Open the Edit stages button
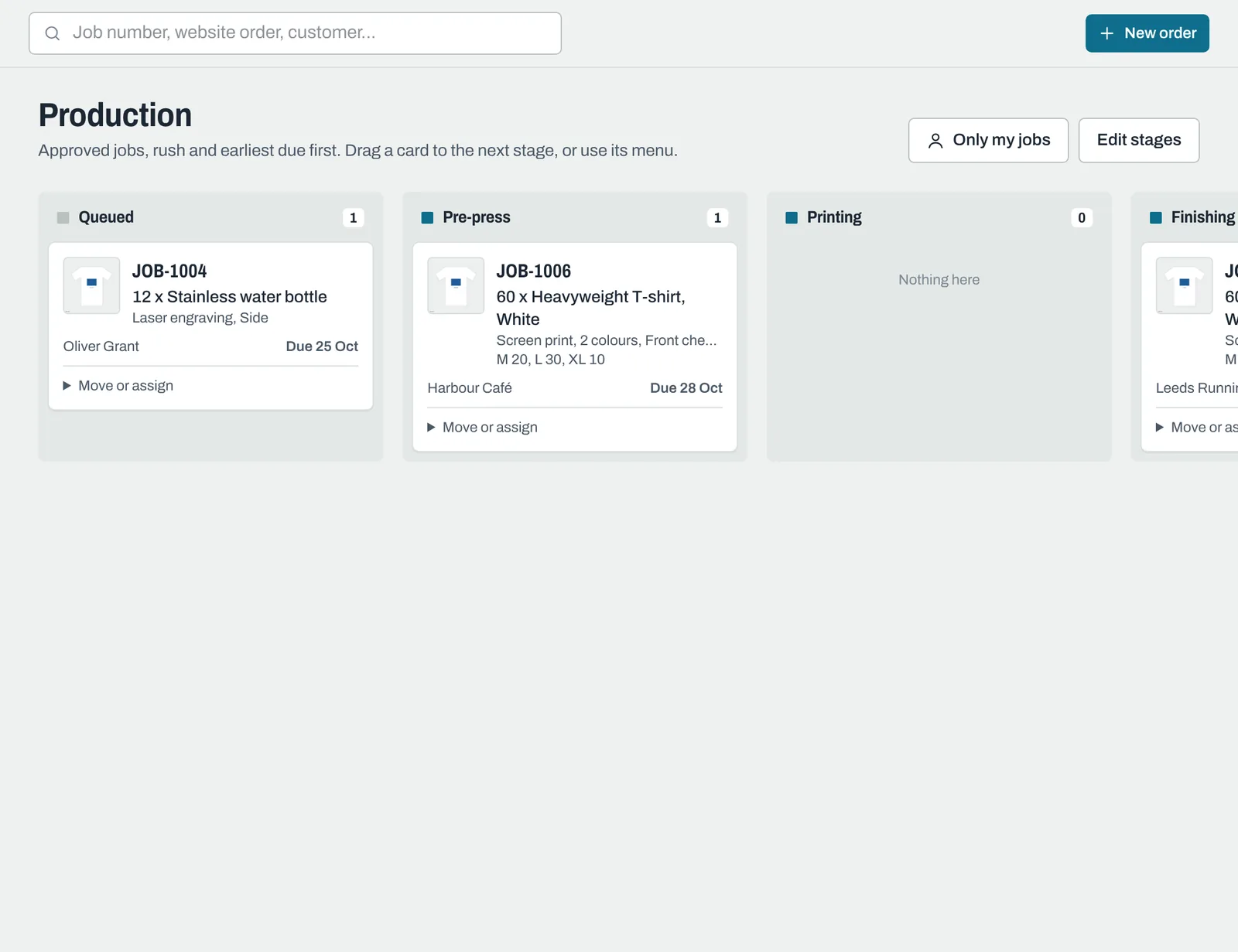 pyautogui.click(x=1139, y=141)
